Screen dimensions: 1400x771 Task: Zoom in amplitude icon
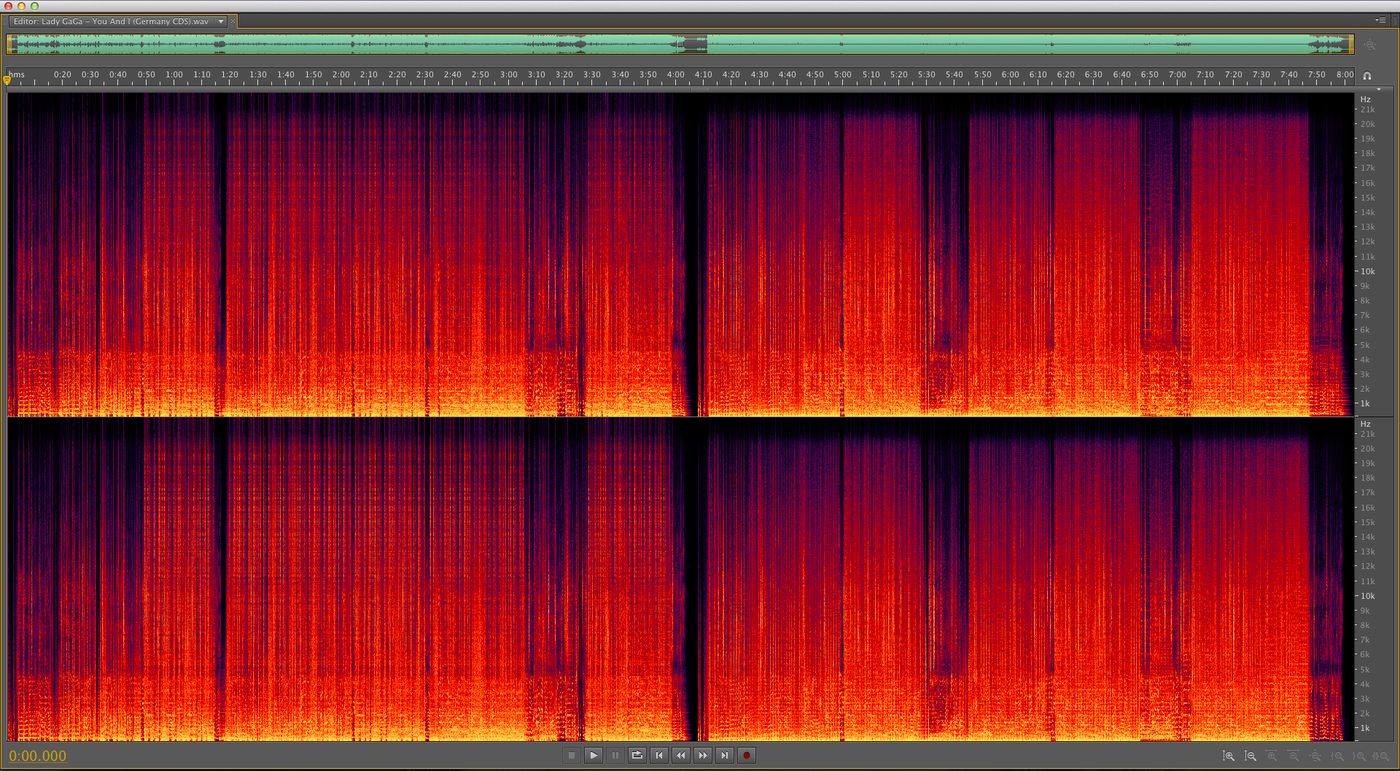(x=1229, y=756)
